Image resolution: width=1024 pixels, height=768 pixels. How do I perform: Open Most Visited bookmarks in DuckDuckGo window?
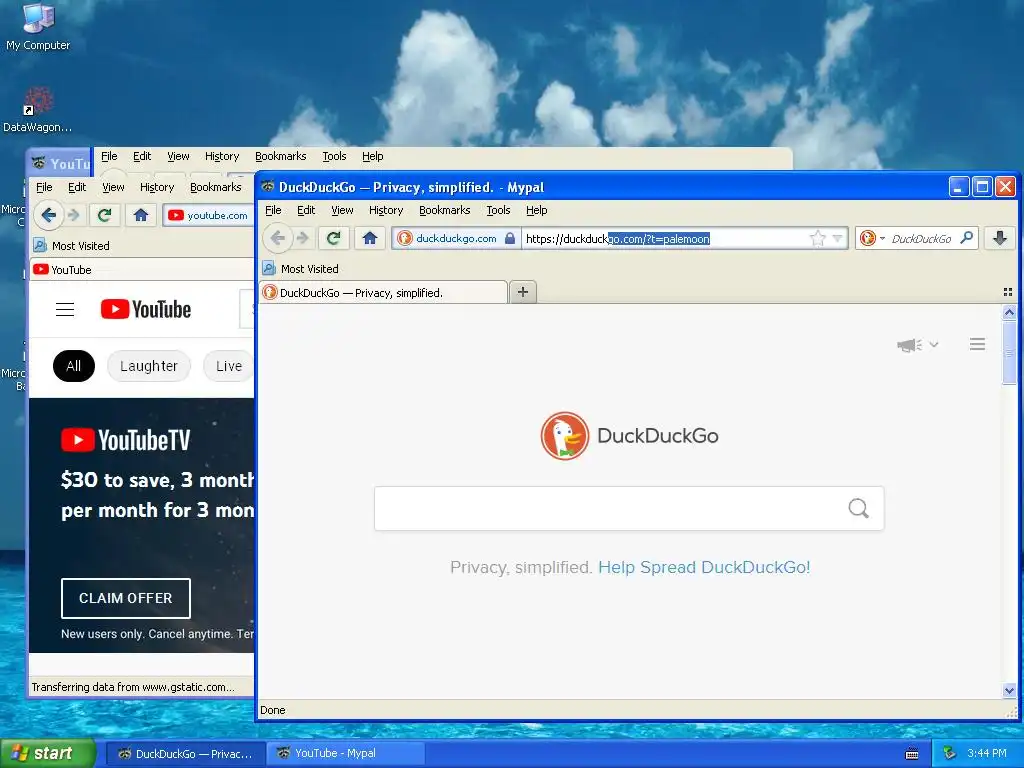300,268
